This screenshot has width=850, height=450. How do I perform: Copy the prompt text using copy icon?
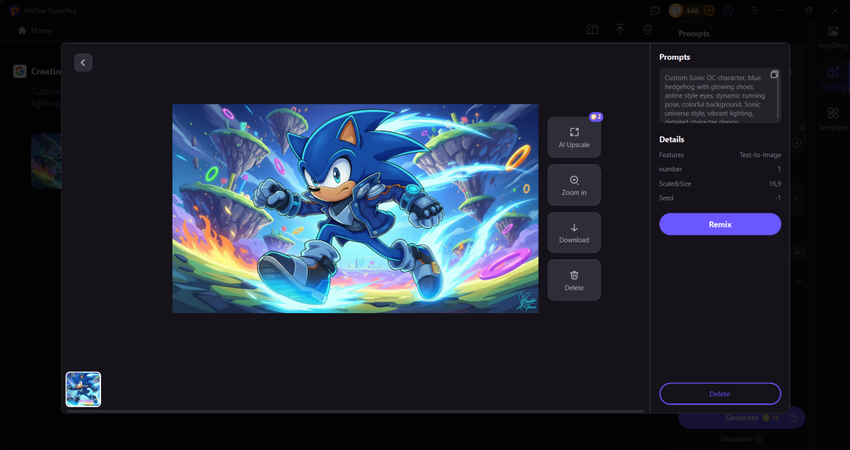pyautogui.click(x=774, y=74)
